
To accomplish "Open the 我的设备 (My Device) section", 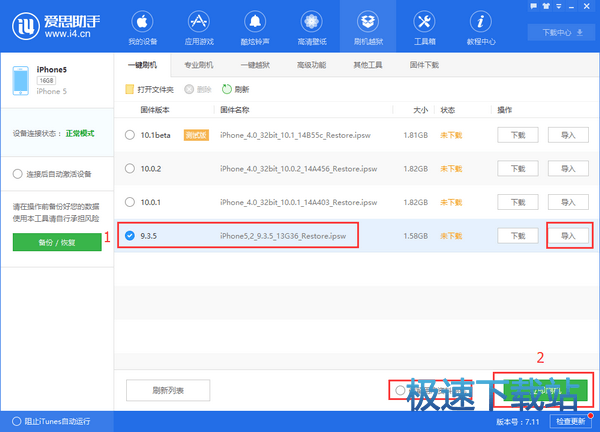I will 142,28.
